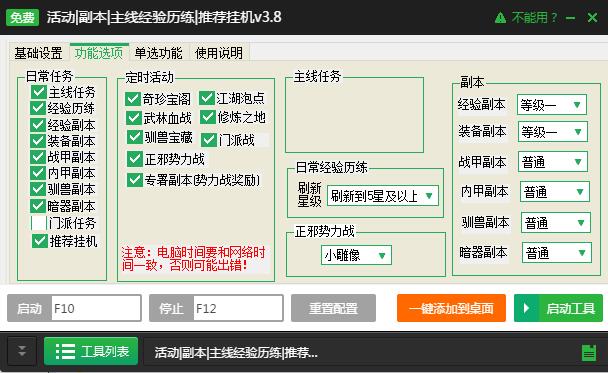The height and width of the screenshot is (373, 608).
Task: Toggle the 战甲副本 daily task checkbox
Action: click(x=38, y=157)
